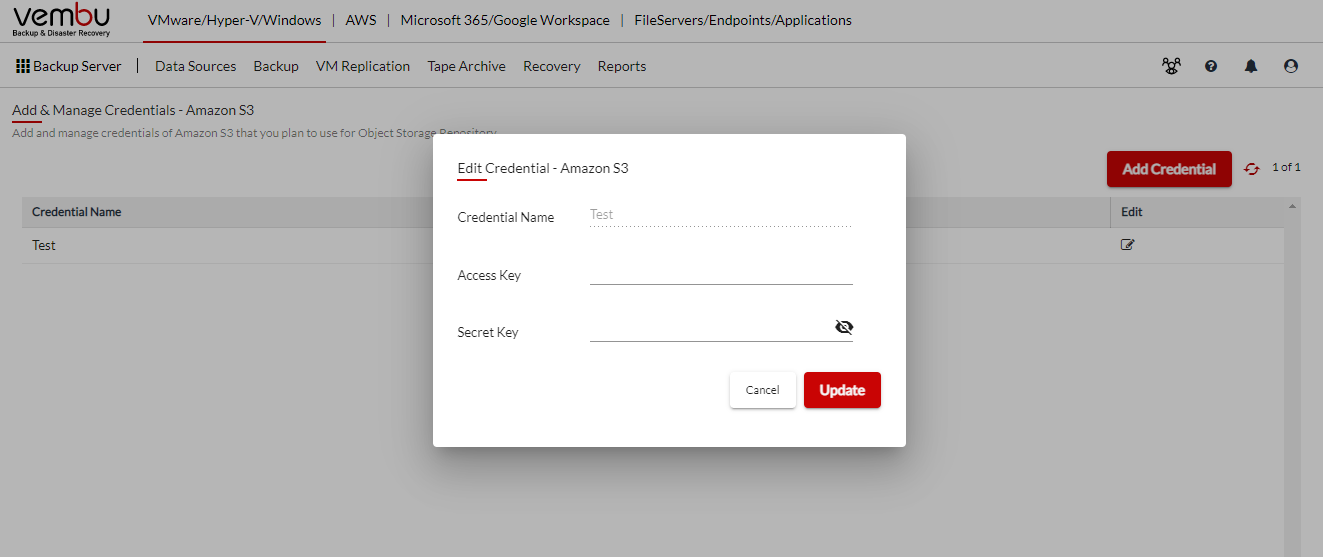
Task: Click the 'Credential Name' label in dialog
Action: click(x=506, y=217)
